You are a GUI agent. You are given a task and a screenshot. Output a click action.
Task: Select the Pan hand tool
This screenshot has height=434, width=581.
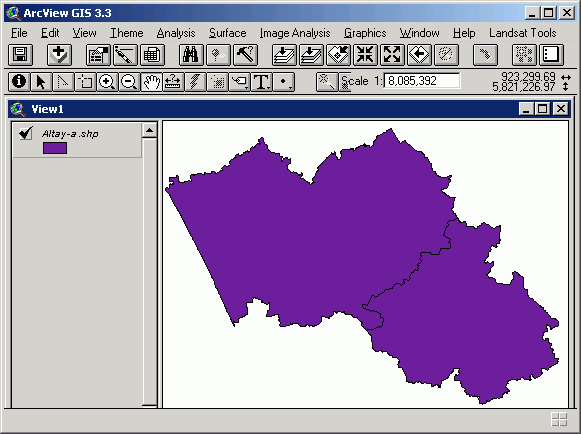151,82
